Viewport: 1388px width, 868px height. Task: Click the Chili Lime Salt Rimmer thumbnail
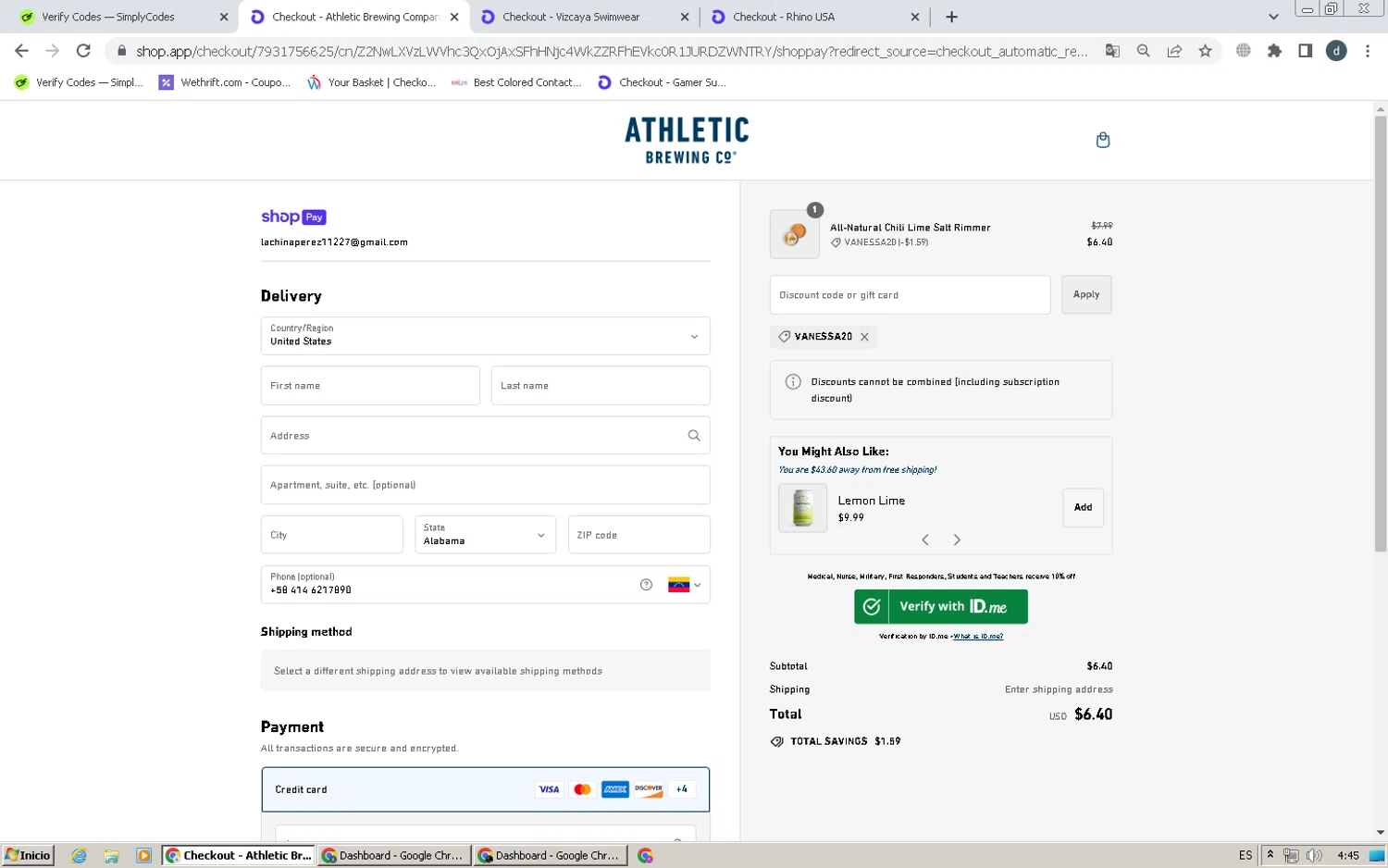pyautogui.click(x=794, y=234)
